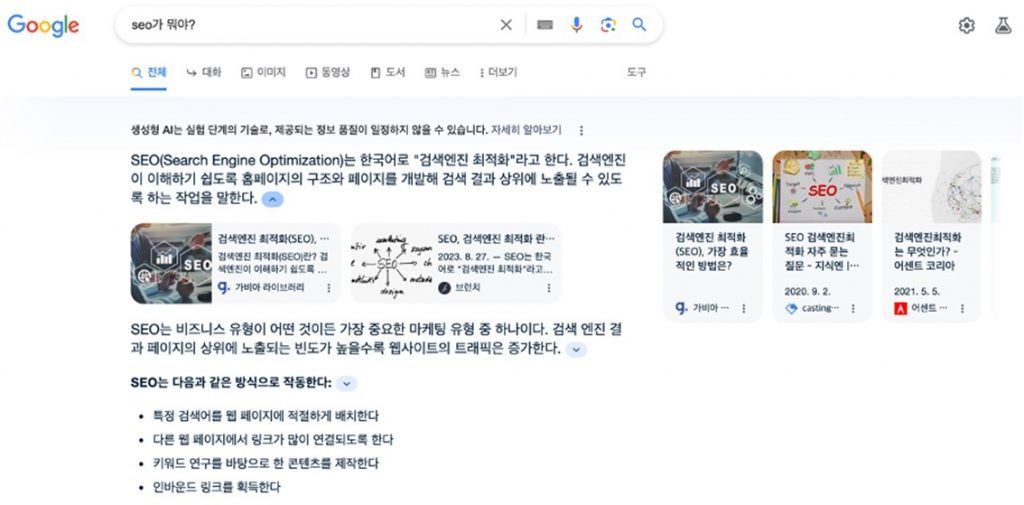This screenshot has width=1024, height=505.
Task: Open settings gear icon
Action: 967,25
